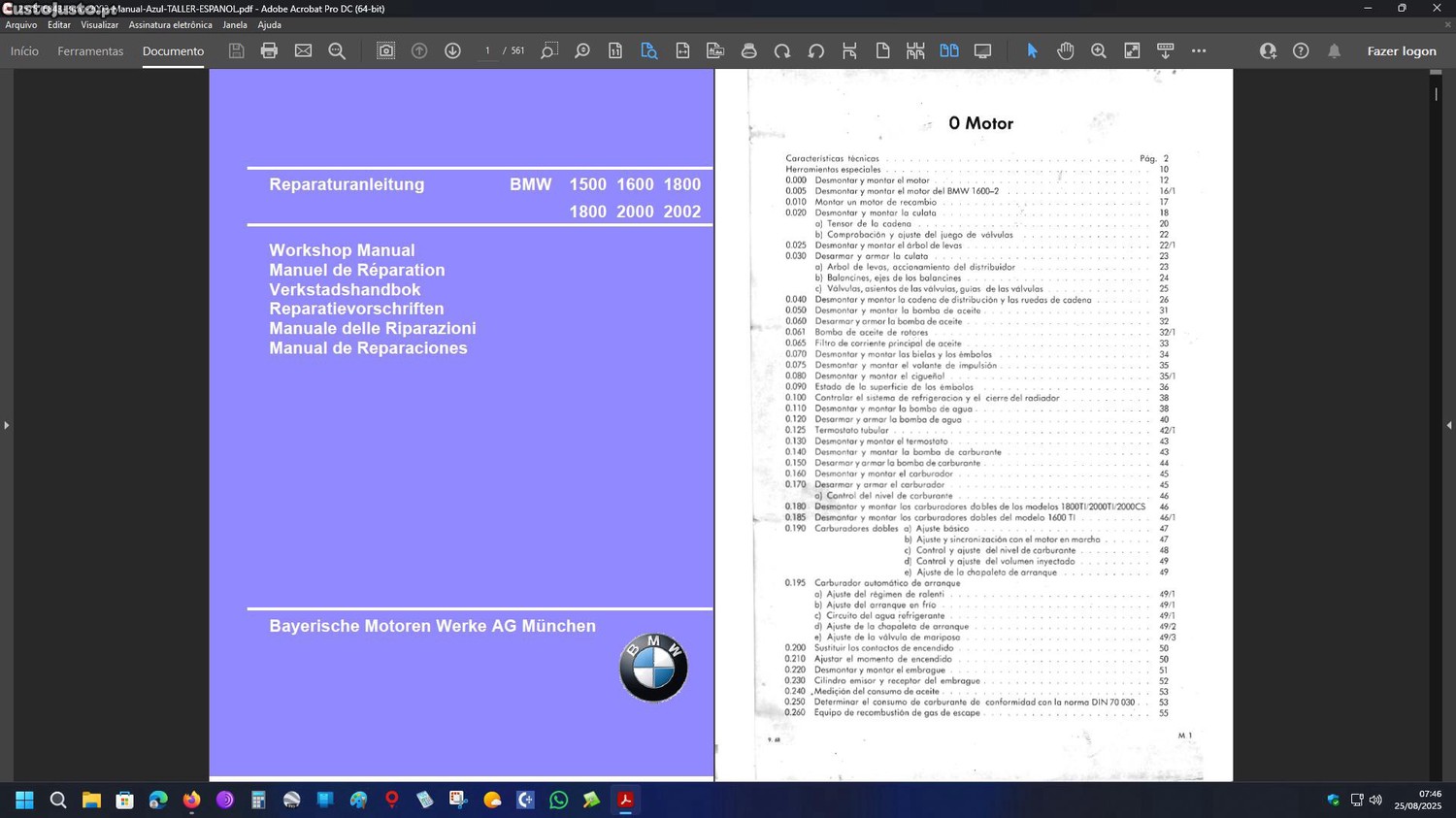Rotate the page clockwise
The image size is (1456, 818).
click(x=782, y=50)
